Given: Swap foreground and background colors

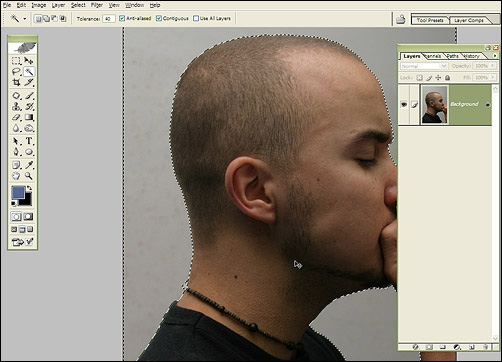Looking at the screenshot, I should 29,188.
